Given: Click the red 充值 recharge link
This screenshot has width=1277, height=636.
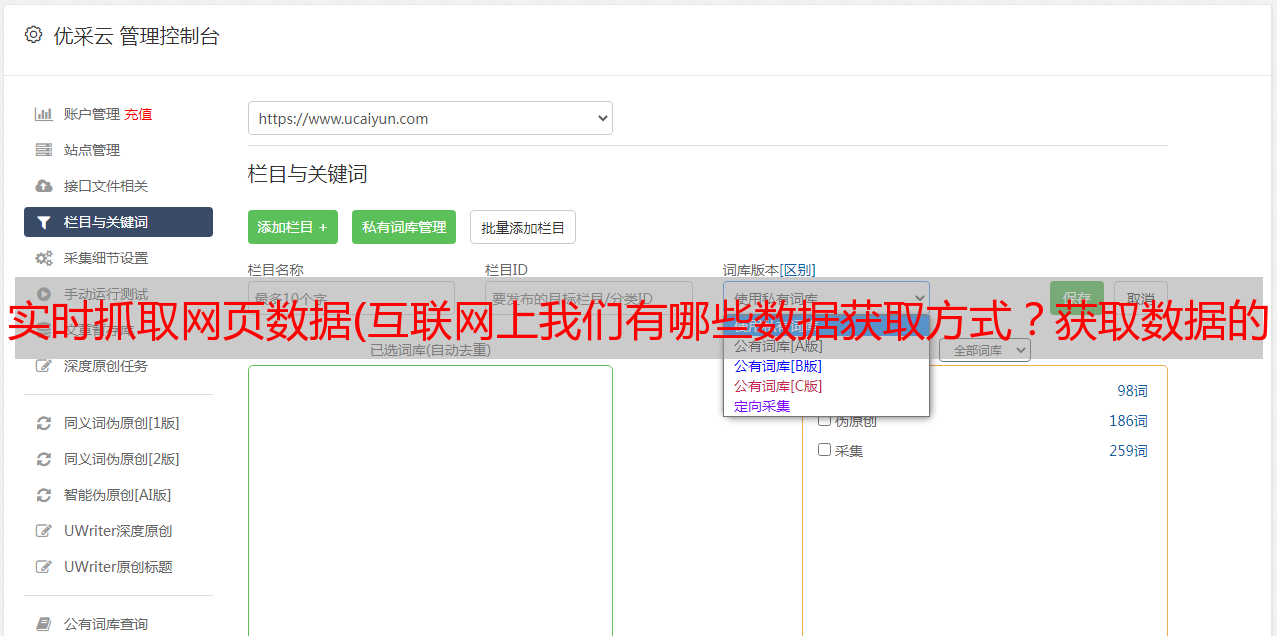Looking at the screenshot, I should click(138, 114).
